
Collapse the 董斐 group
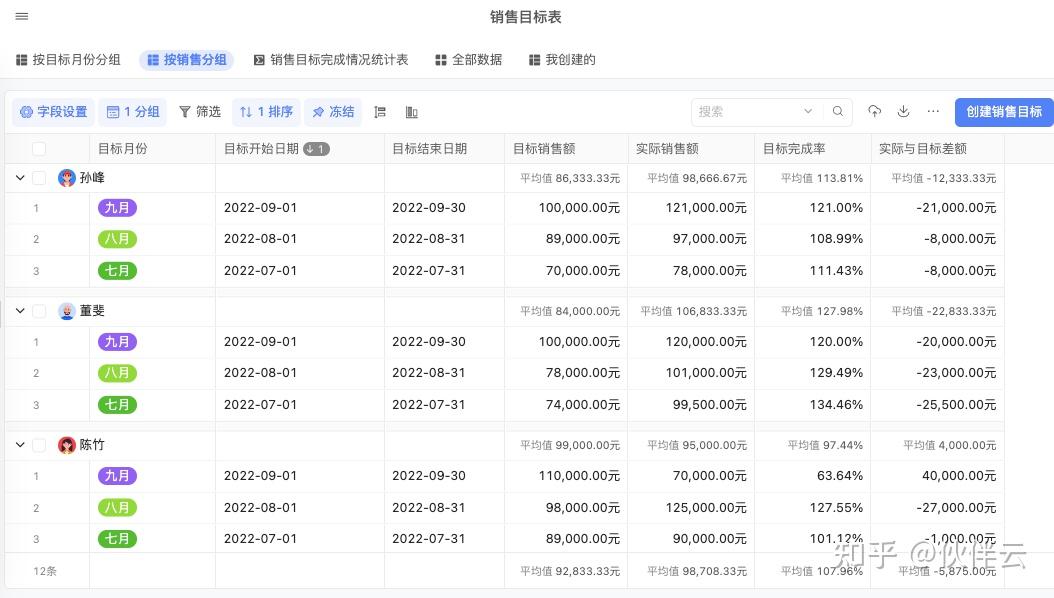20,311
